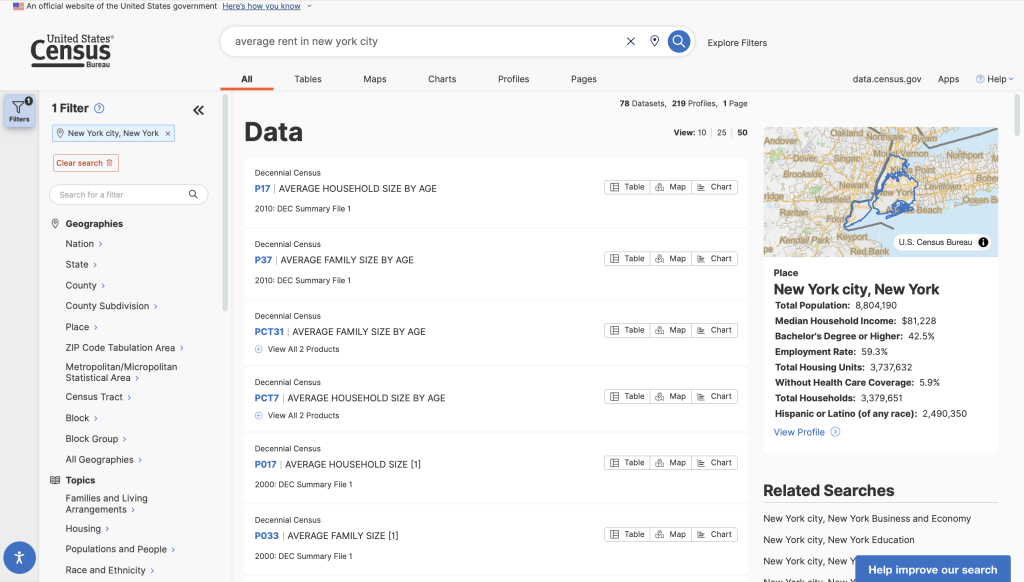Click the Clear search button
This screenshot has width=1024, height=582.
(85, 163)
